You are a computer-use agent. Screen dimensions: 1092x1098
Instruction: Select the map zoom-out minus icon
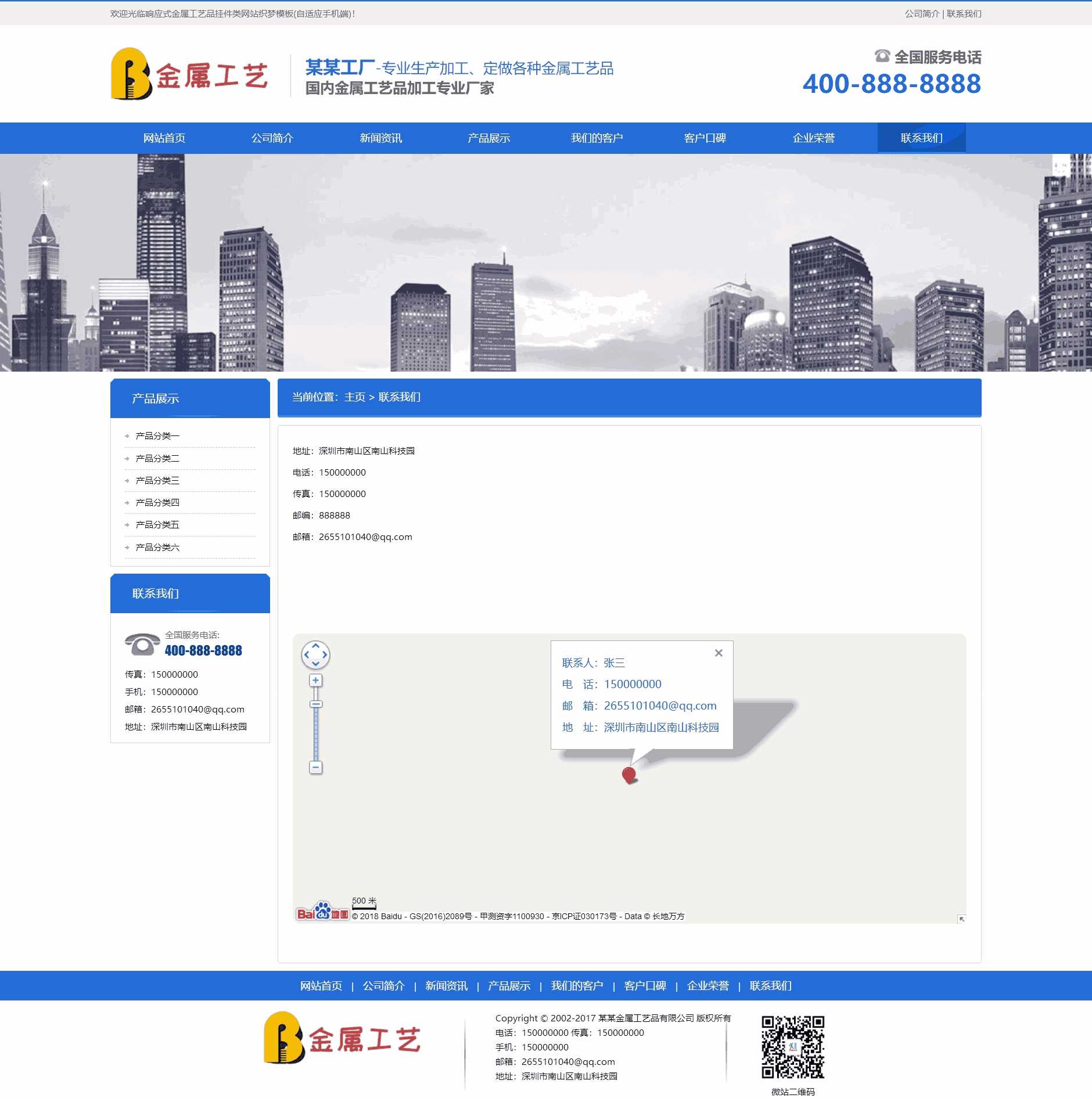pyautogui.click(x=315, y=768)
